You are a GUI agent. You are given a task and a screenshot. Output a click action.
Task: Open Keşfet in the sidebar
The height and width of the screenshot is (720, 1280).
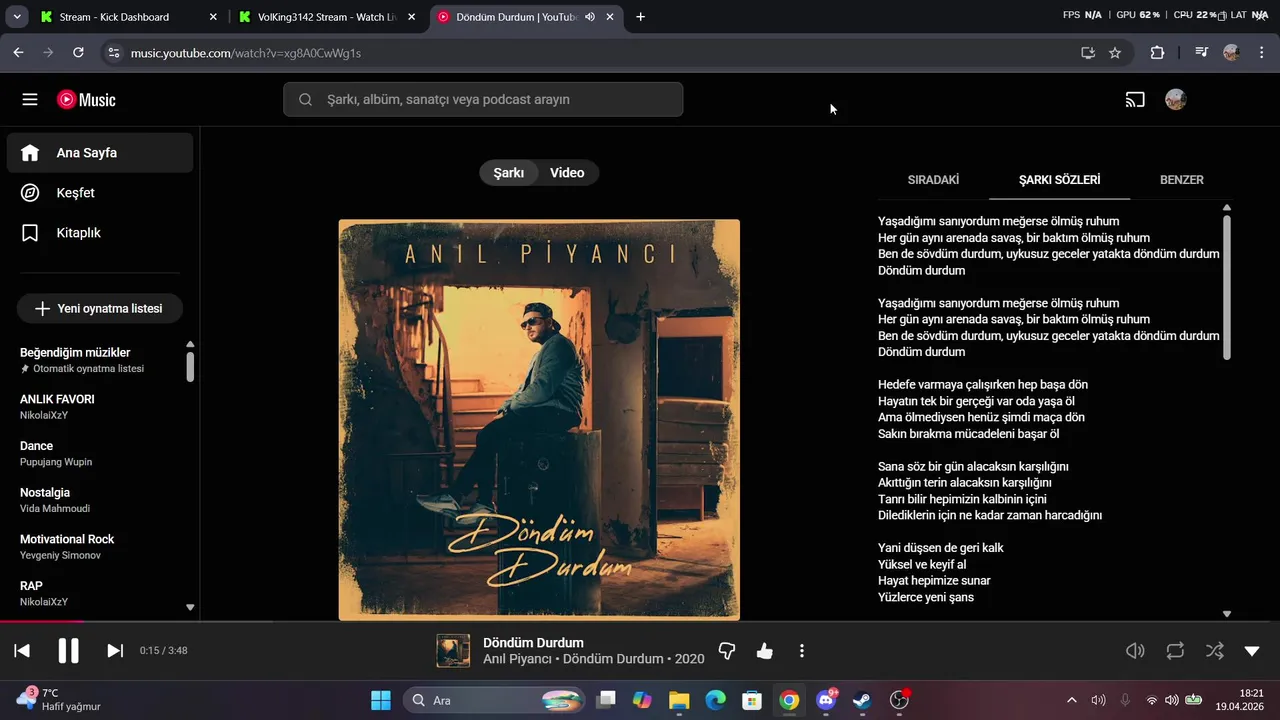click(100, 193)
